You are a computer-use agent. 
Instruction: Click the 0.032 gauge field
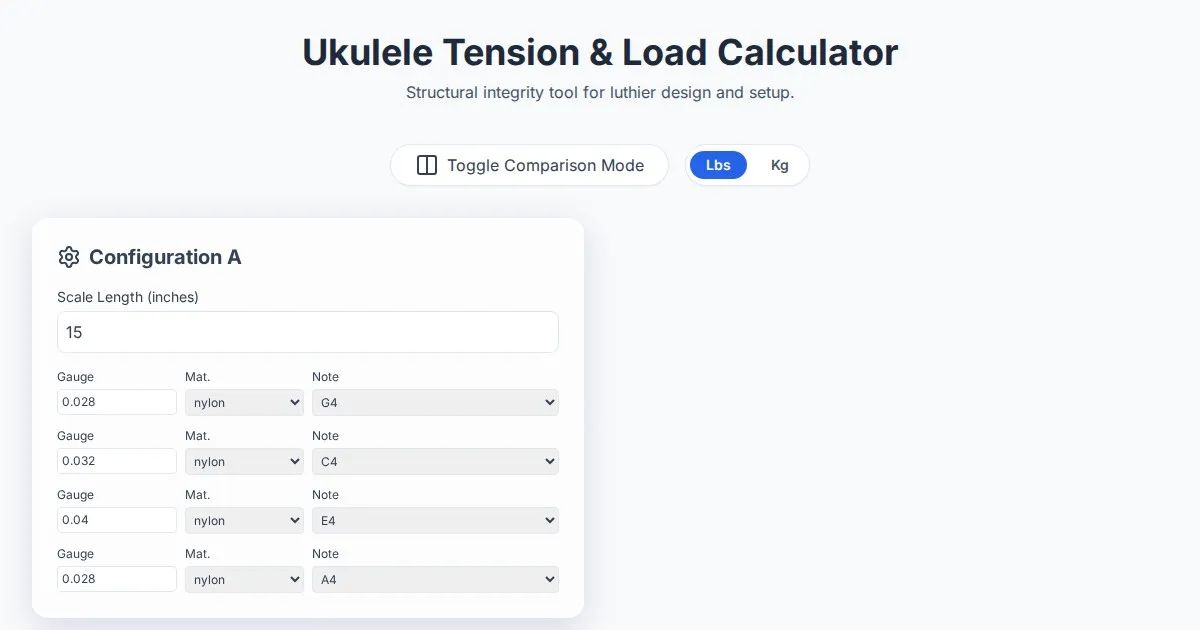tap(117, 461)
